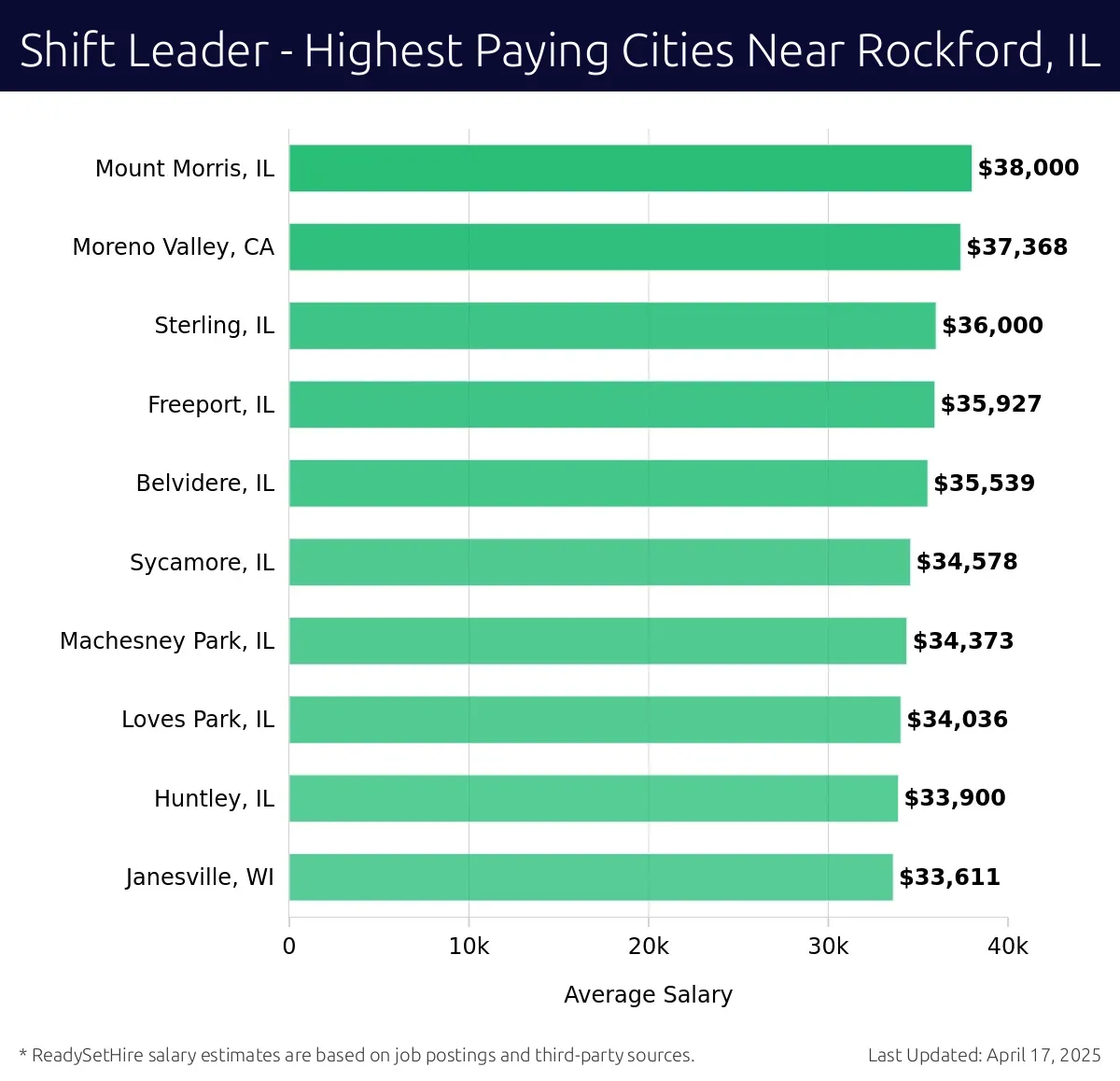The image size is (1120, 1081).
Task: Click 'Last Updated: April 17, 2025' text
Action: (x=985, y=1056)
